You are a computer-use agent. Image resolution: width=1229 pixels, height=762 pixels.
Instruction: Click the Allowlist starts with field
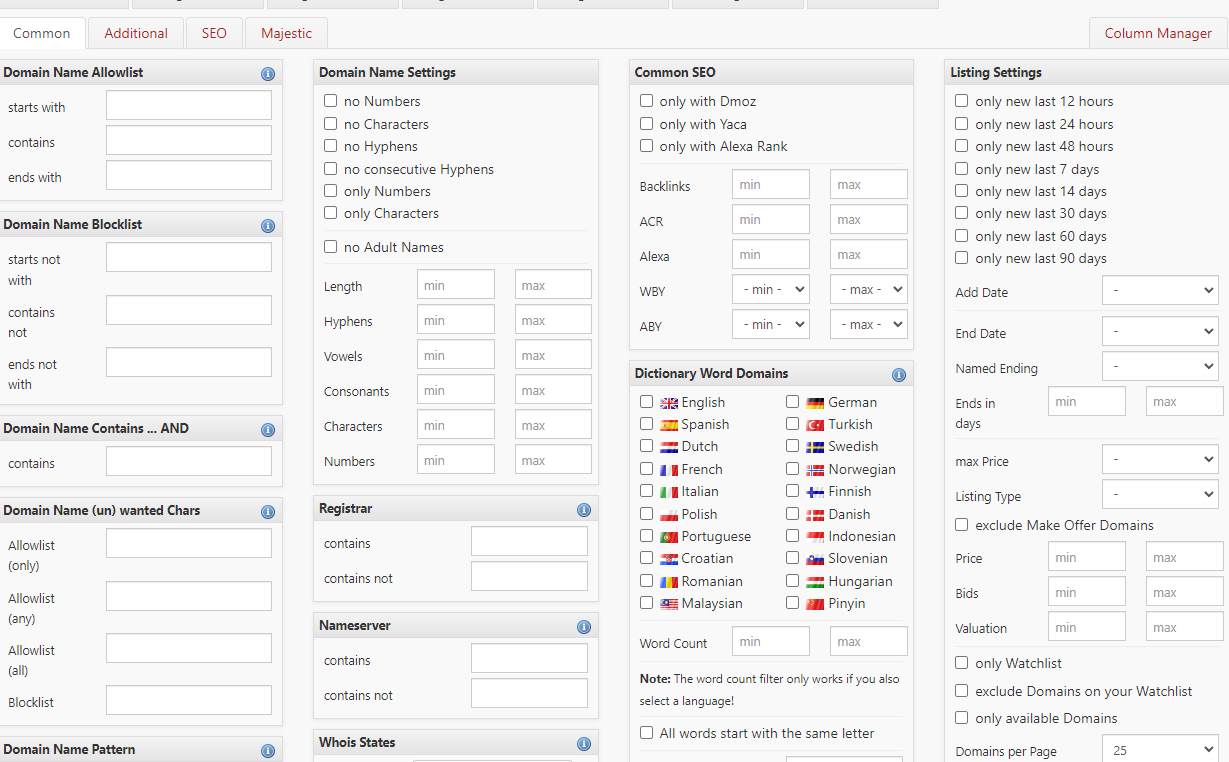[x=189, y=105]
